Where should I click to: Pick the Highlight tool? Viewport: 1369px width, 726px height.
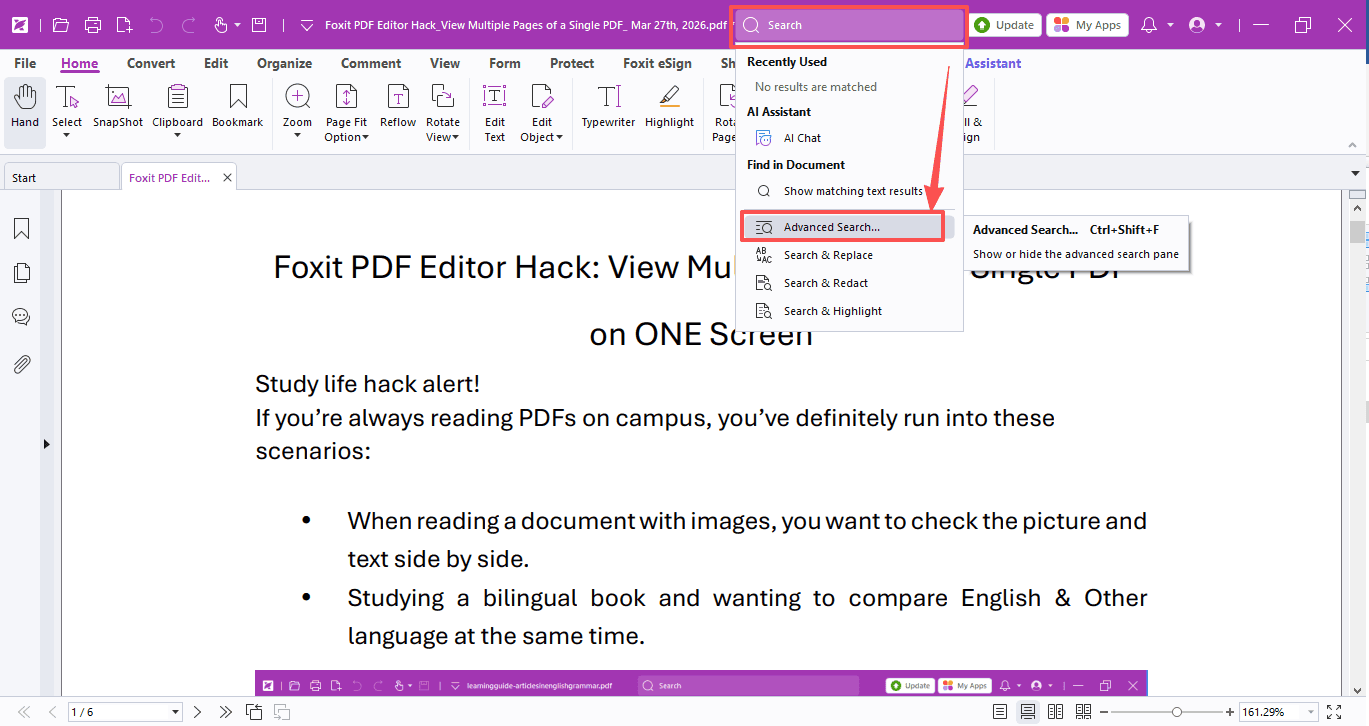coord(669,108)
